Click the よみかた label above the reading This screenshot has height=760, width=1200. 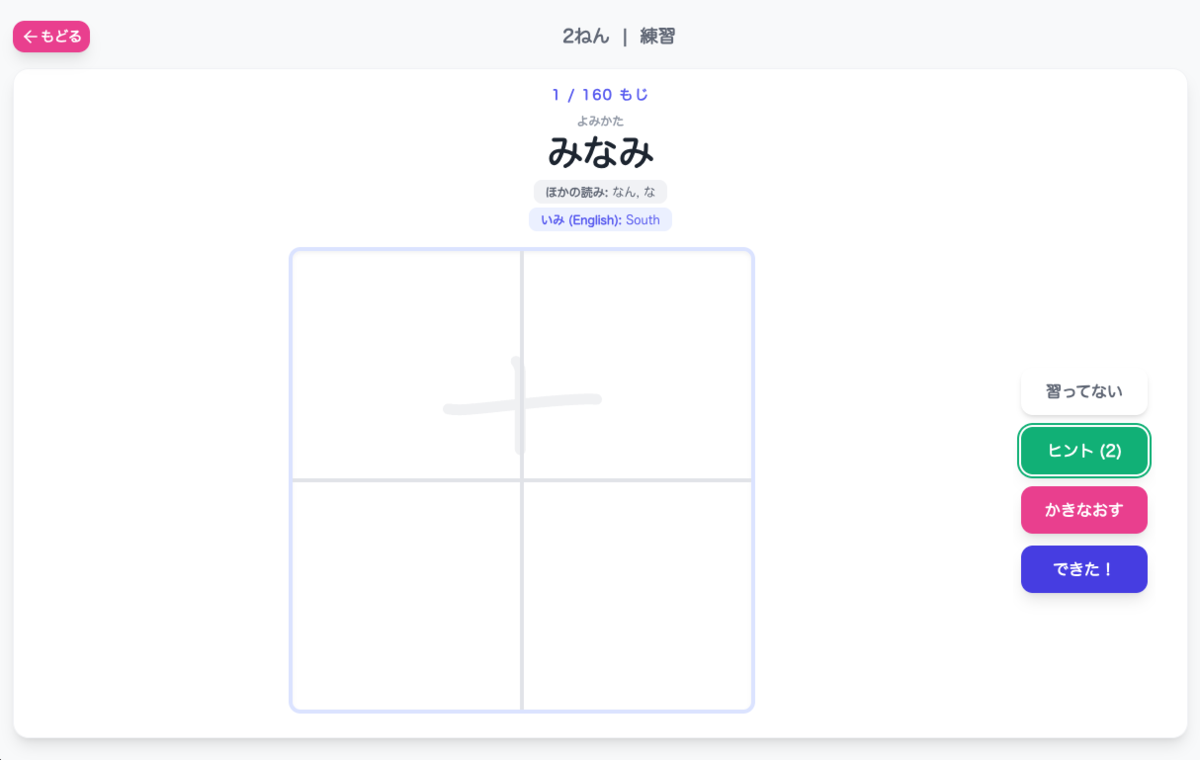pyautogui.click(x=600, y=121)
